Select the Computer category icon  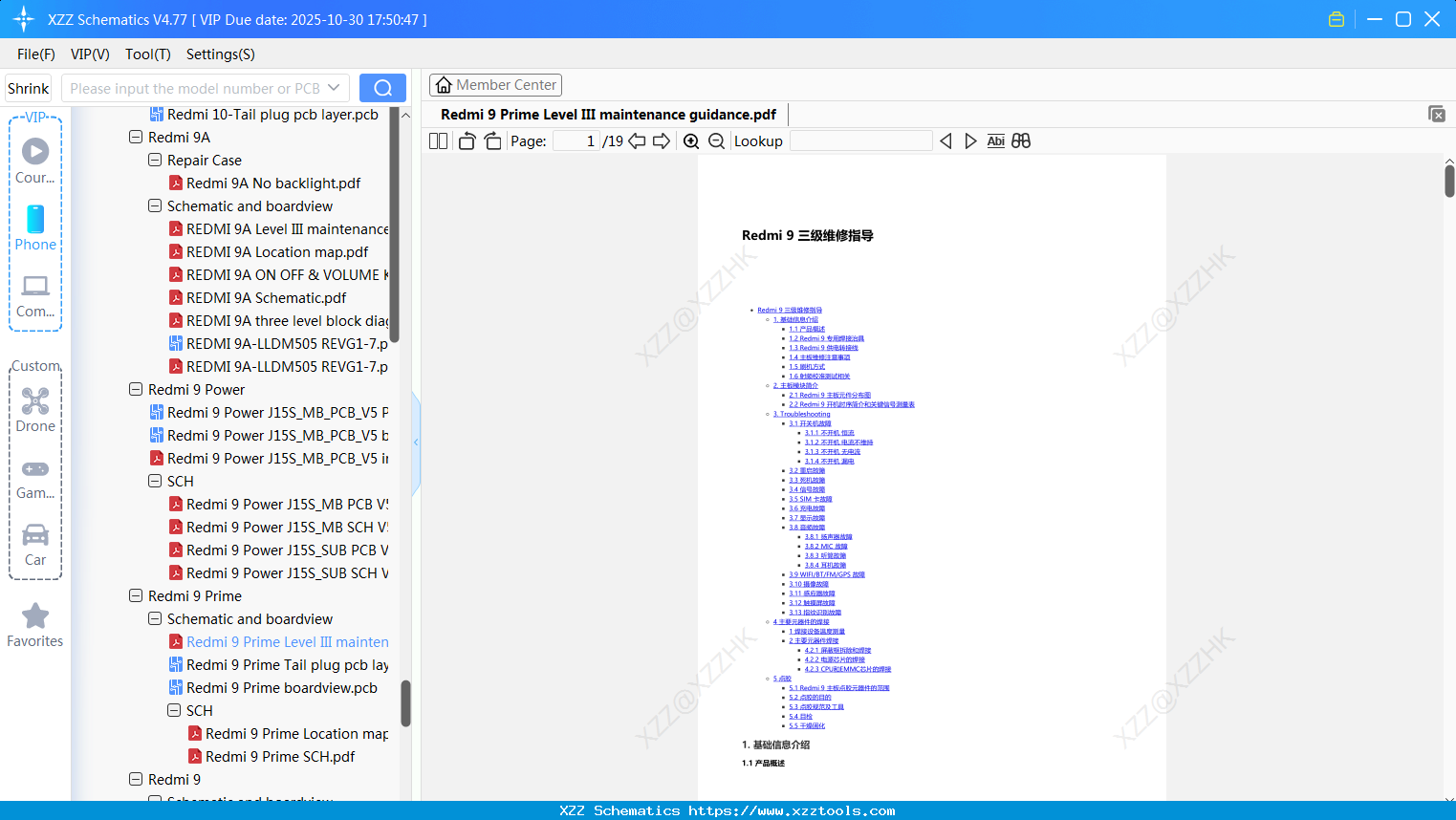pyautogui.click(x=35, y=286)
